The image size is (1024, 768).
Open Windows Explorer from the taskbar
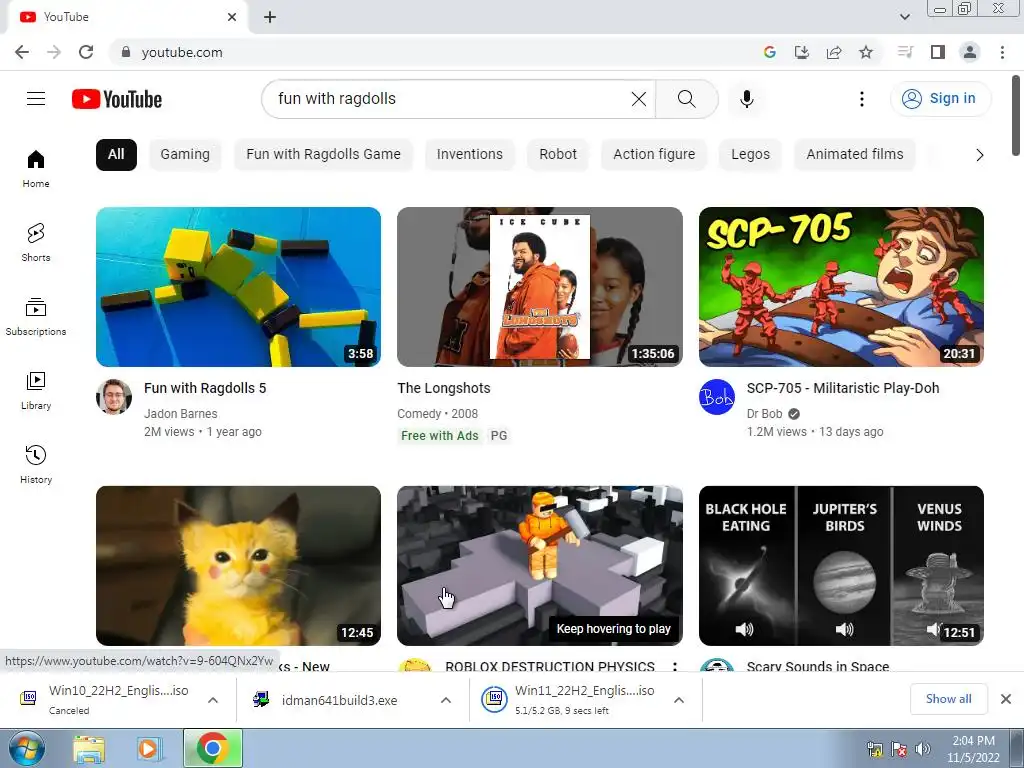click(89, 749)
